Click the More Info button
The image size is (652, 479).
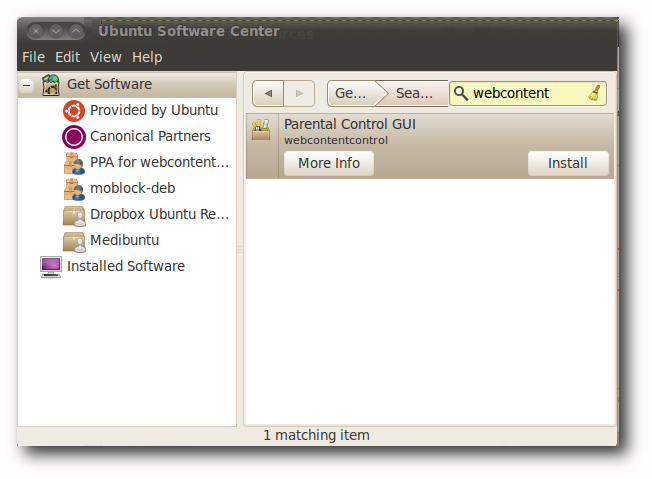[329, 163]
